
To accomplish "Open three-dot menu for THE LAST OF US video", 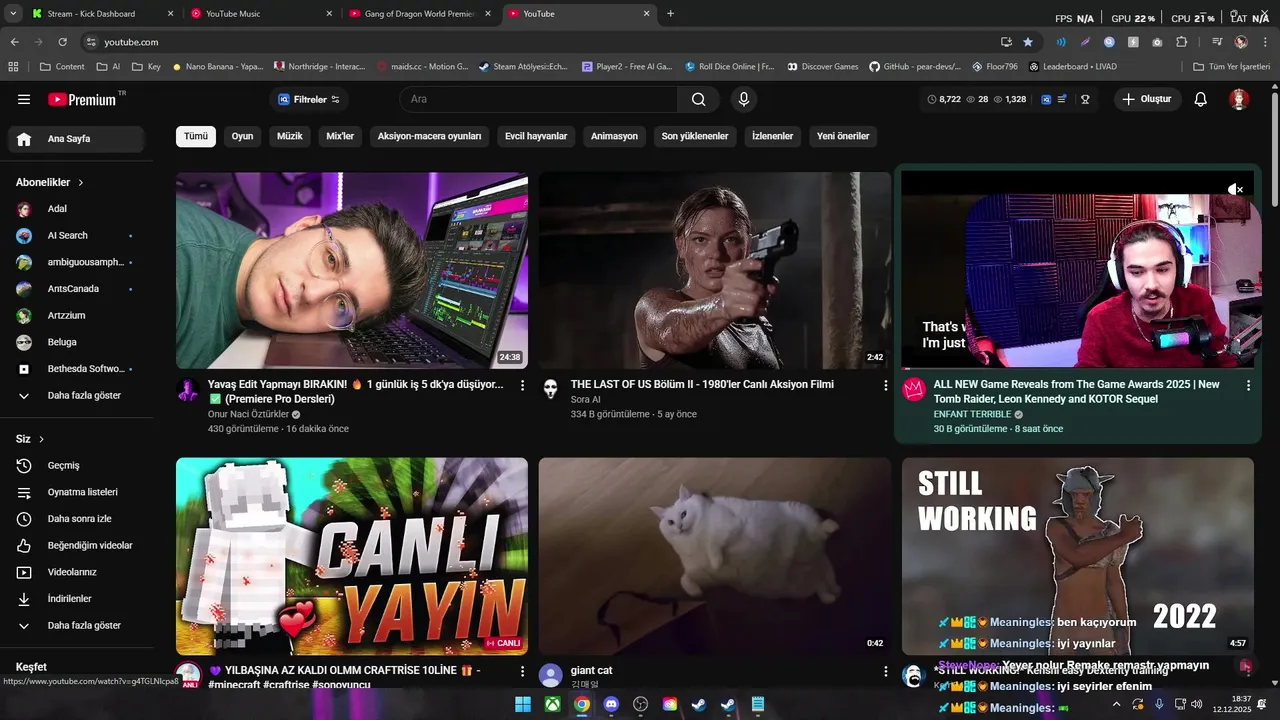I will pyautogui.click(x=885, y=385).
